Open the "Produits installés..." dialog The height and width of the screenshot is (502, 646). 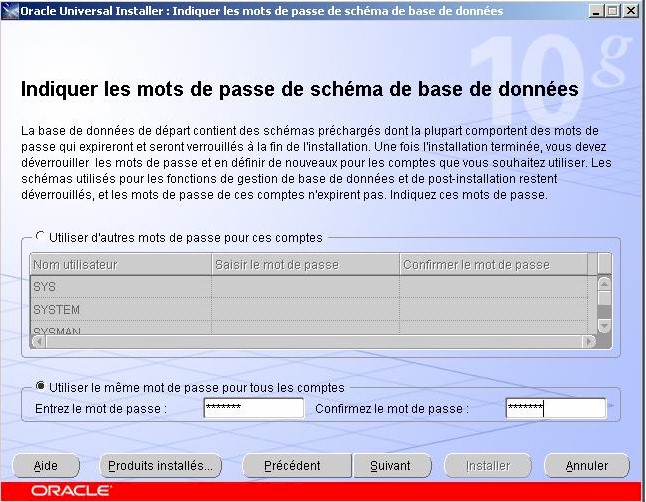pos(161,466)
